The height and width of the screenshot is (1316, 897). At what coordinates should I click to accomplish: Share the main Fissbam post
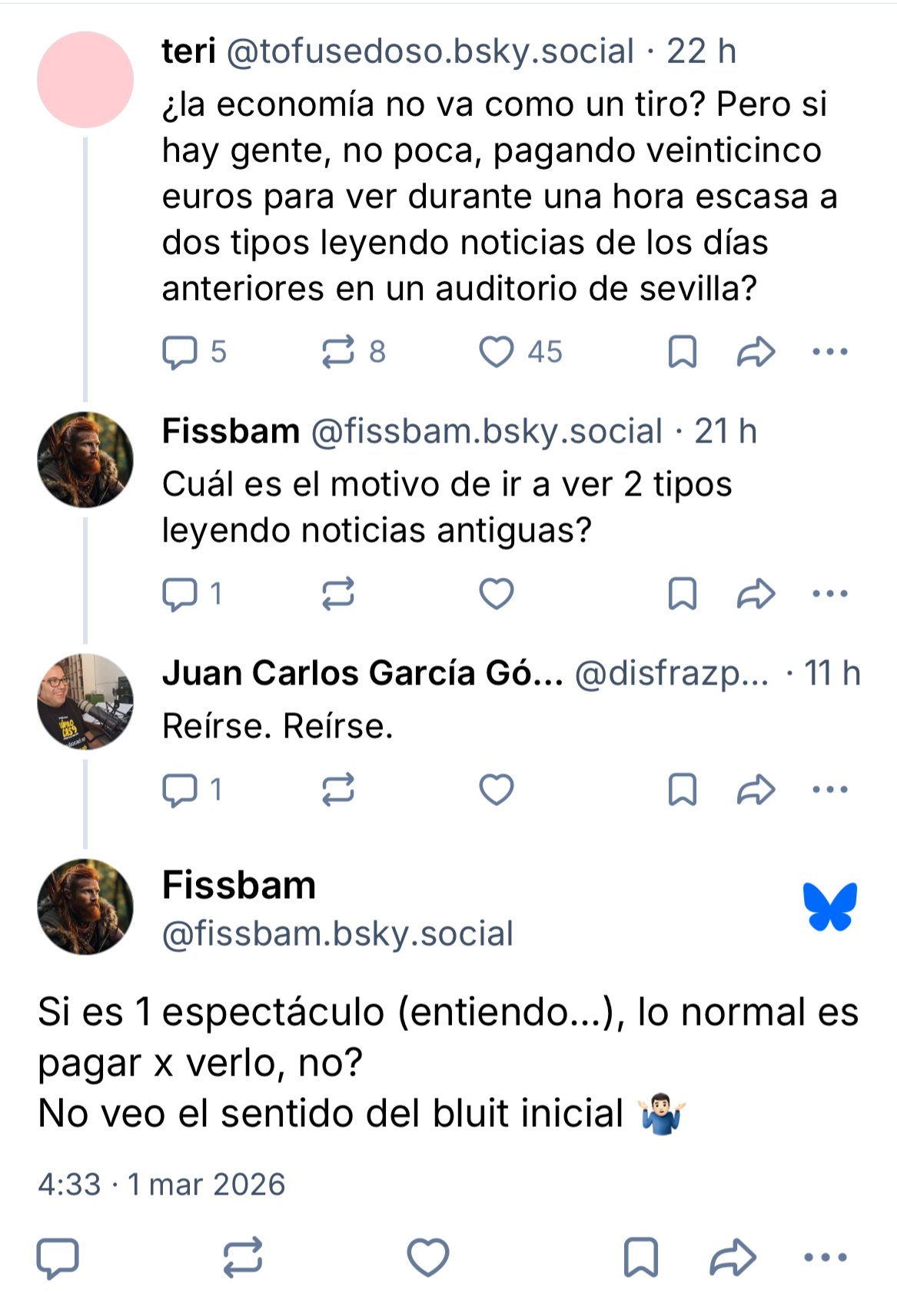tap(733, 1258)
